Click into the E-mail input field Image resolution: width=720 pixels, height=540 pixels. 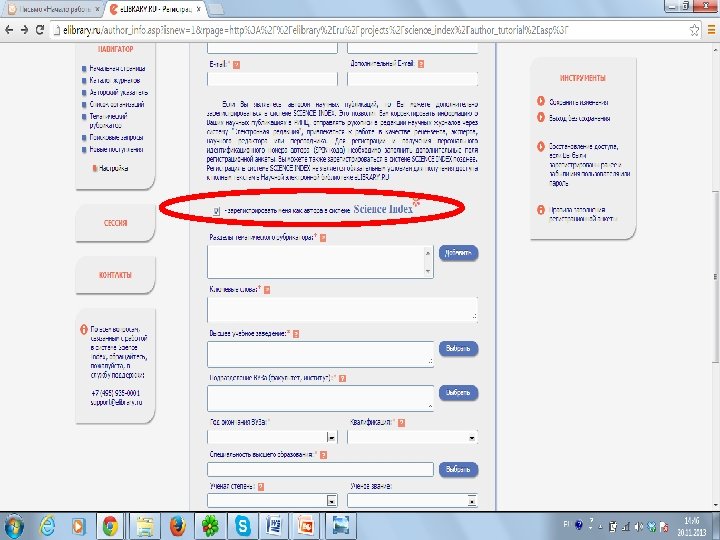(272, 79)
